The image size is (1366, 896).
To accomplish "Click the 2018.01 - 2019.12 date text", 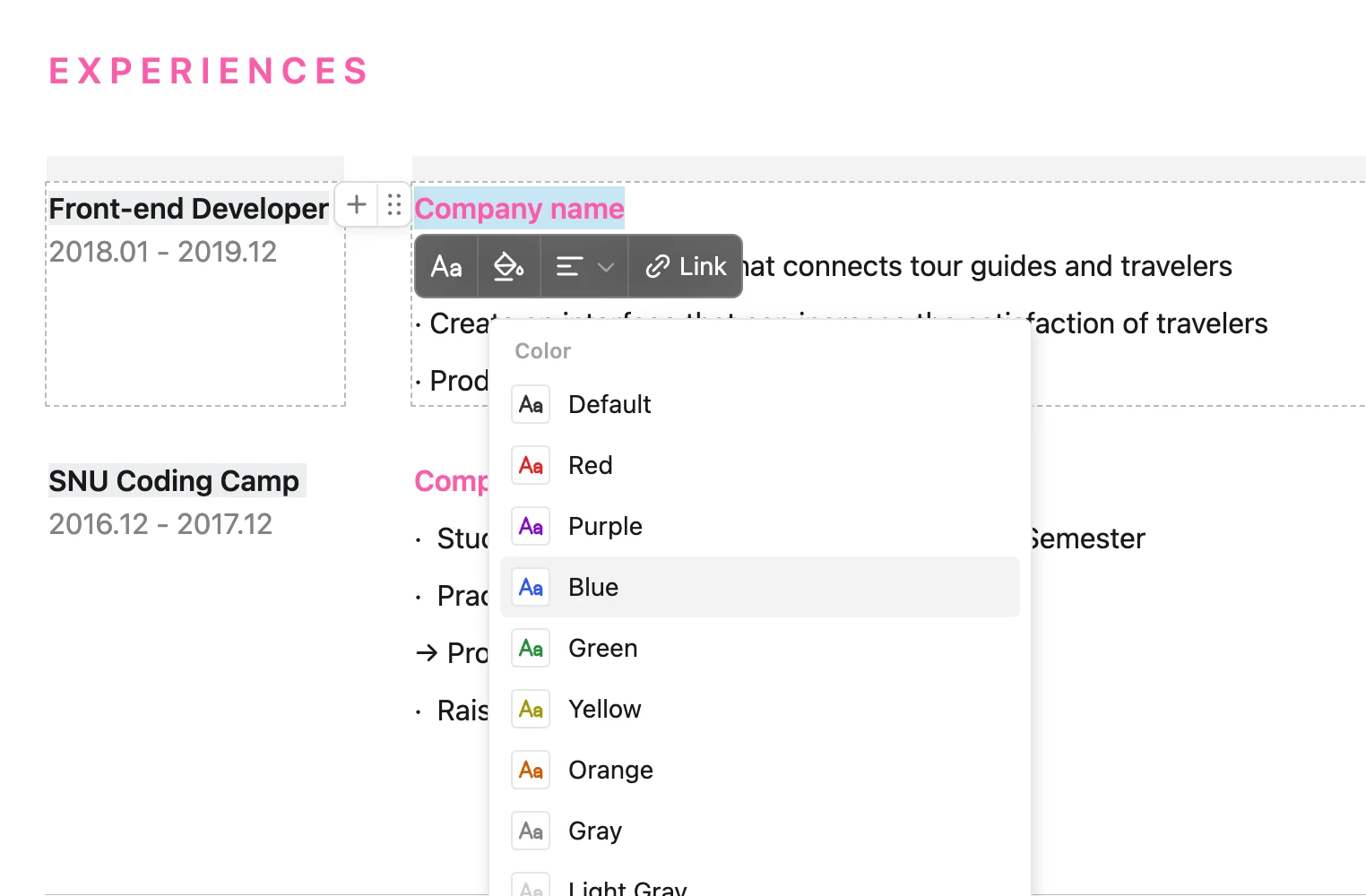I will (x=163, y=252).
